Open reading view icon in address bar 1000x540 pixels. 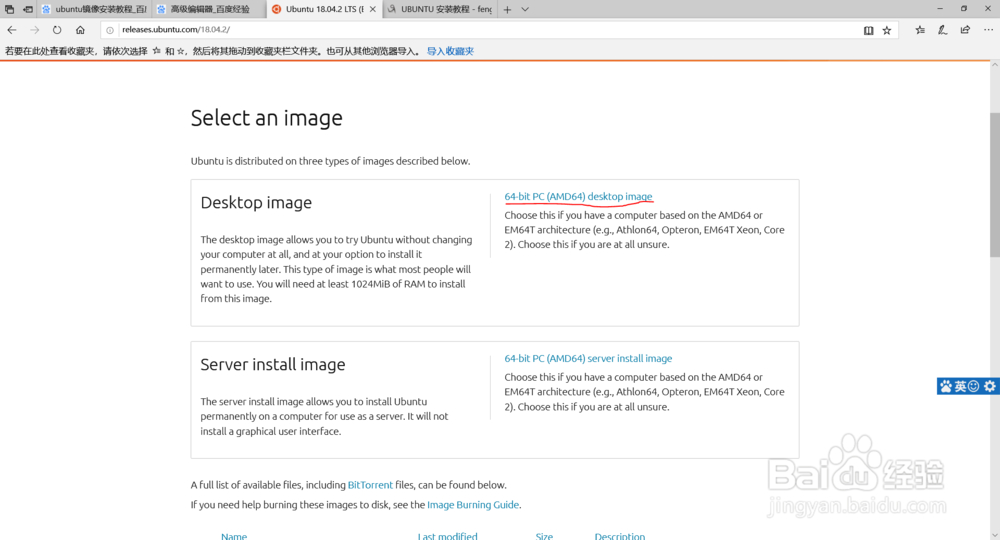pos(868,30)
